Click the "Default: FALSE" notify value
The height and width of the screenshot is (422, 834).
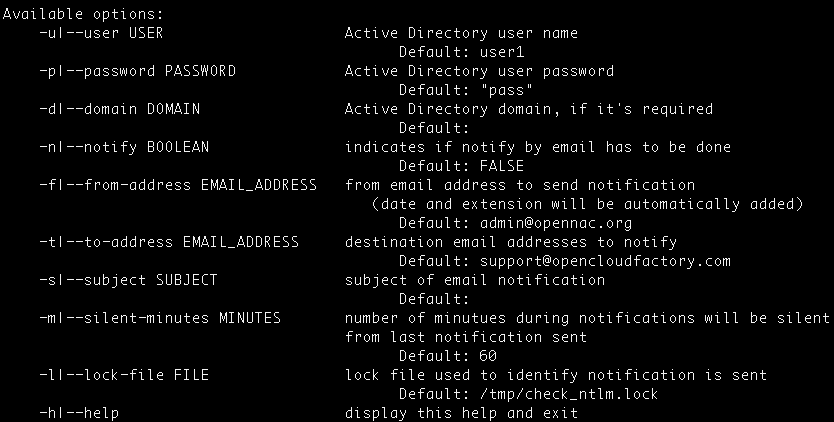462,166
